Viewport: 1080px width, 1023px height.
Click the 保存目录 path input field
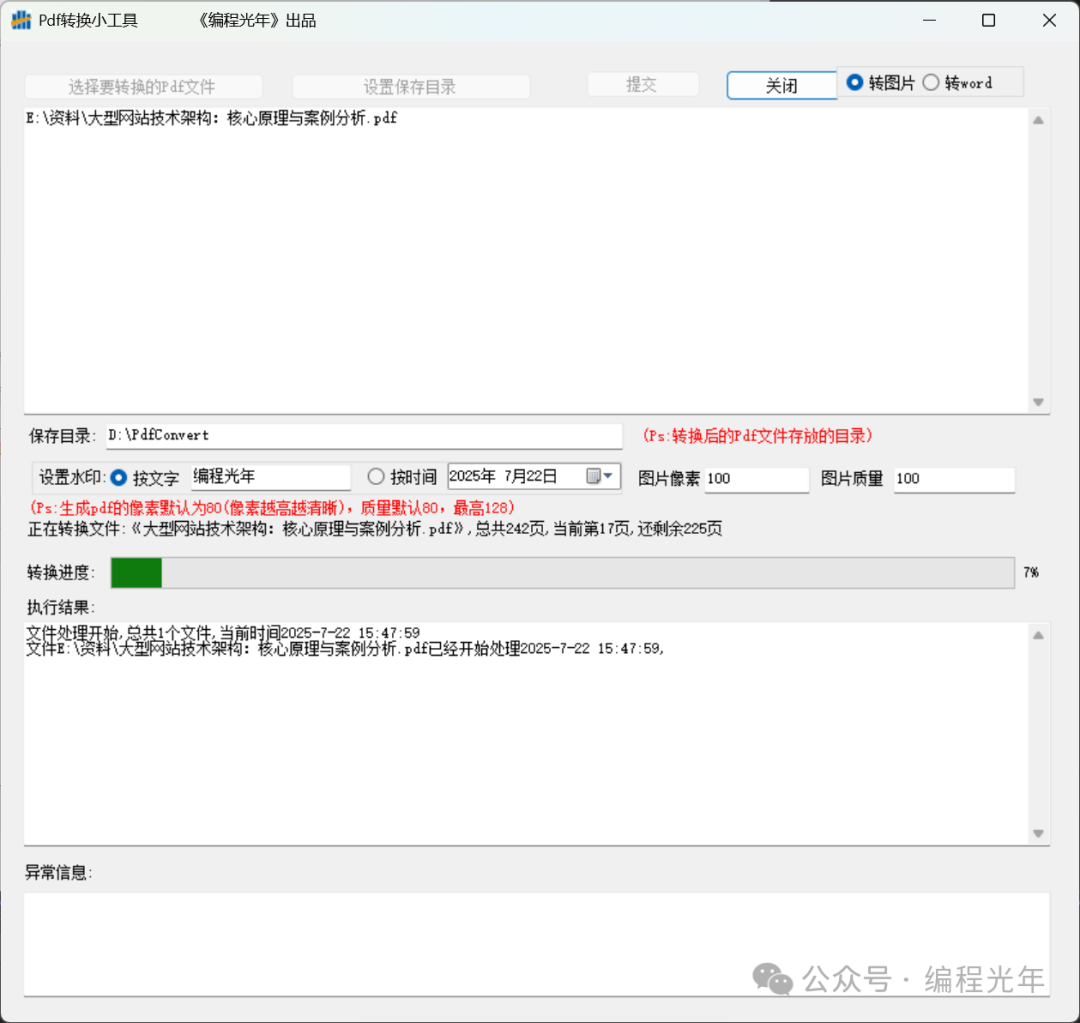pos(364,436)
